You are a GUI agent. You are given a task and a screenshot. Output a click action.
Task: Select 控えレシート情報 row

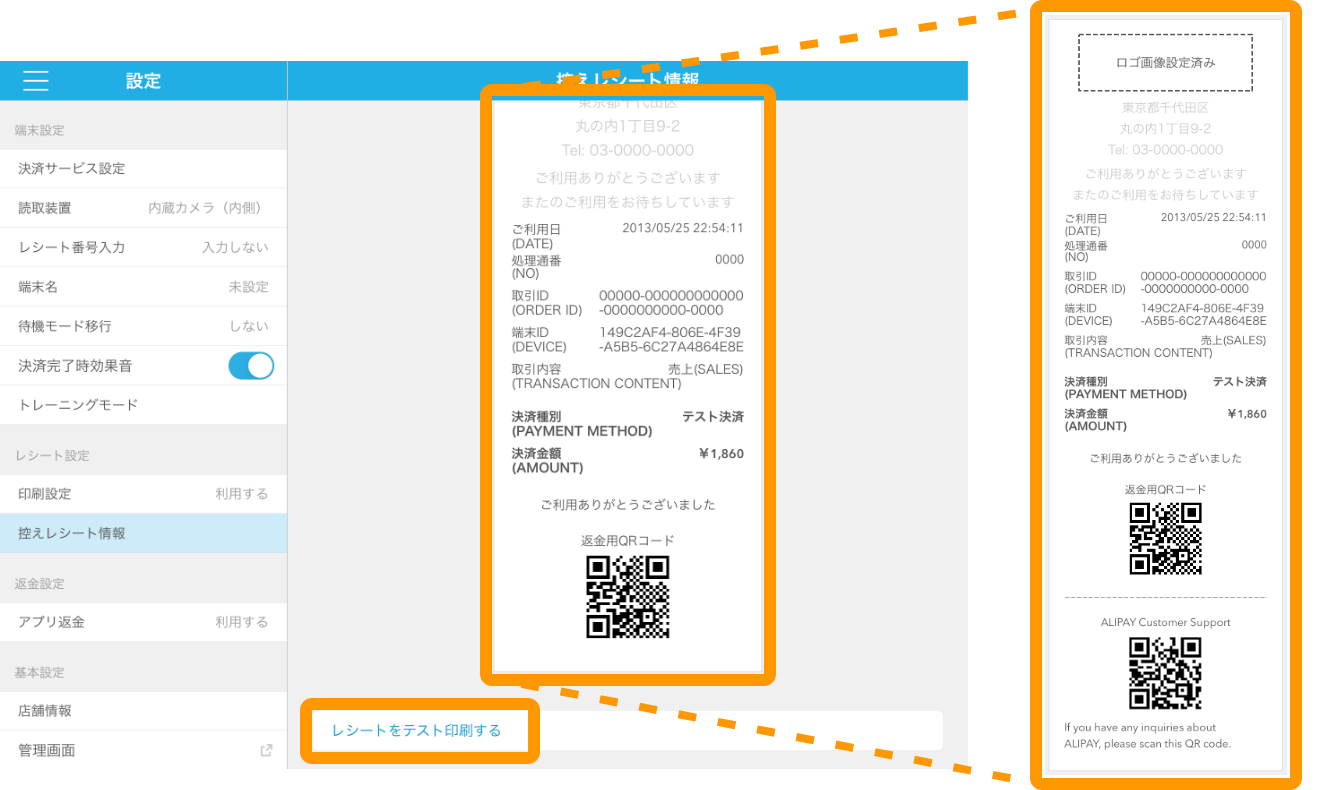pyautogui.click(x=143, y=533)
